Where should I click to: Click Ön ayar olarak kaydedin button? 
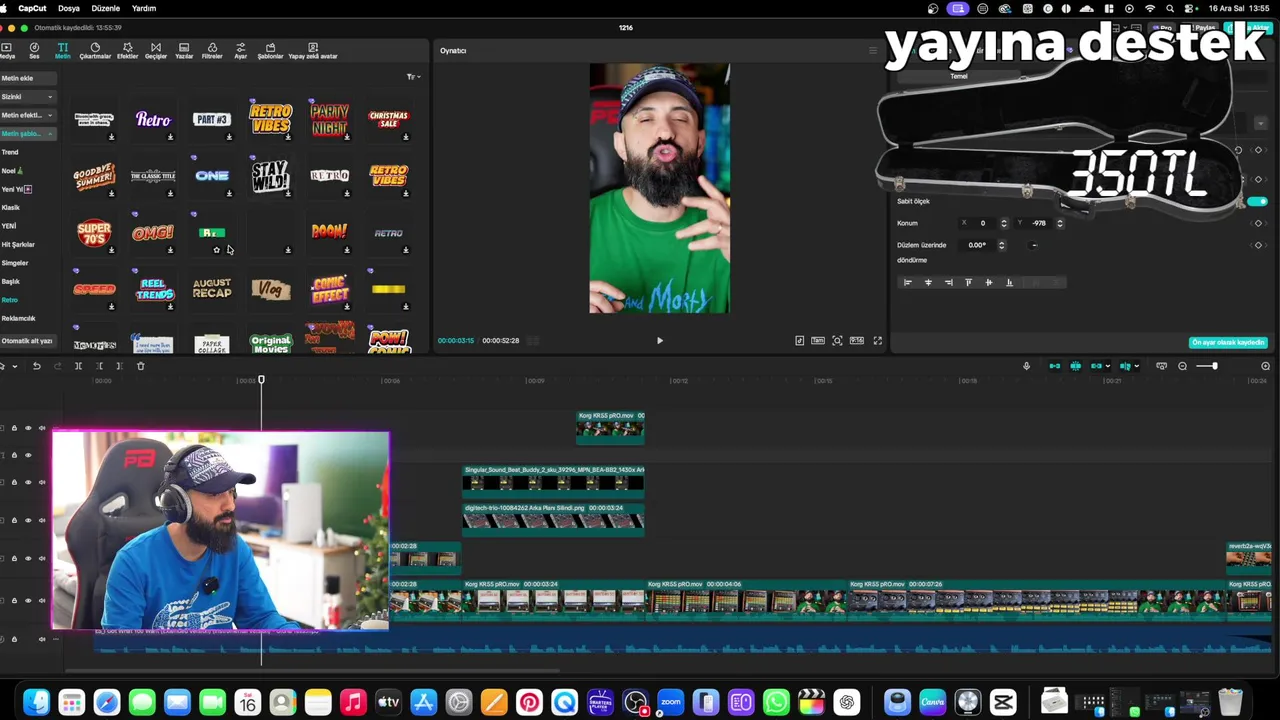(x=1228, y=342)
